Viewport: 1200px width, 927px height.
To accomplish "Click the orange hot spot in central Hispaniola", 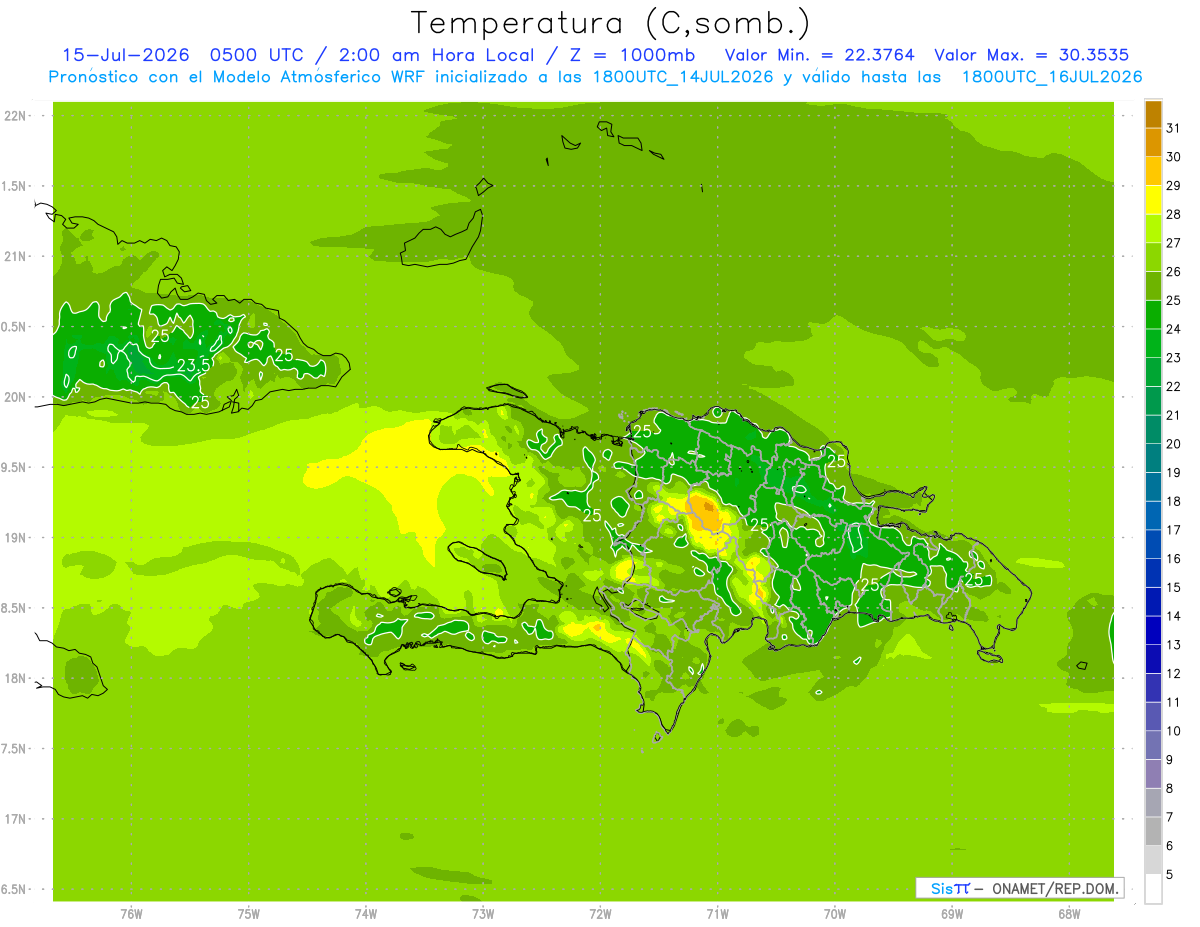I will [x=708, y=512].
